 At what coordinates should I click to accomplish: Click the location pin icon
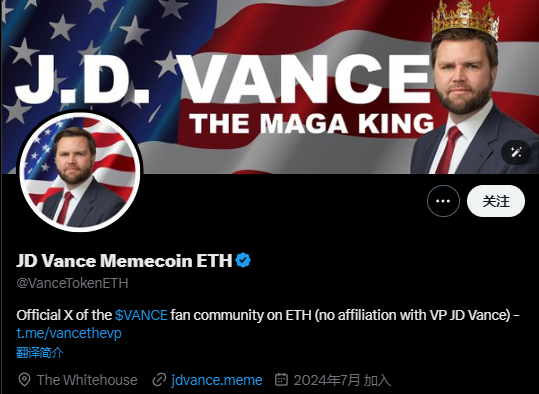pyautogui.click(x=24, y=380)
